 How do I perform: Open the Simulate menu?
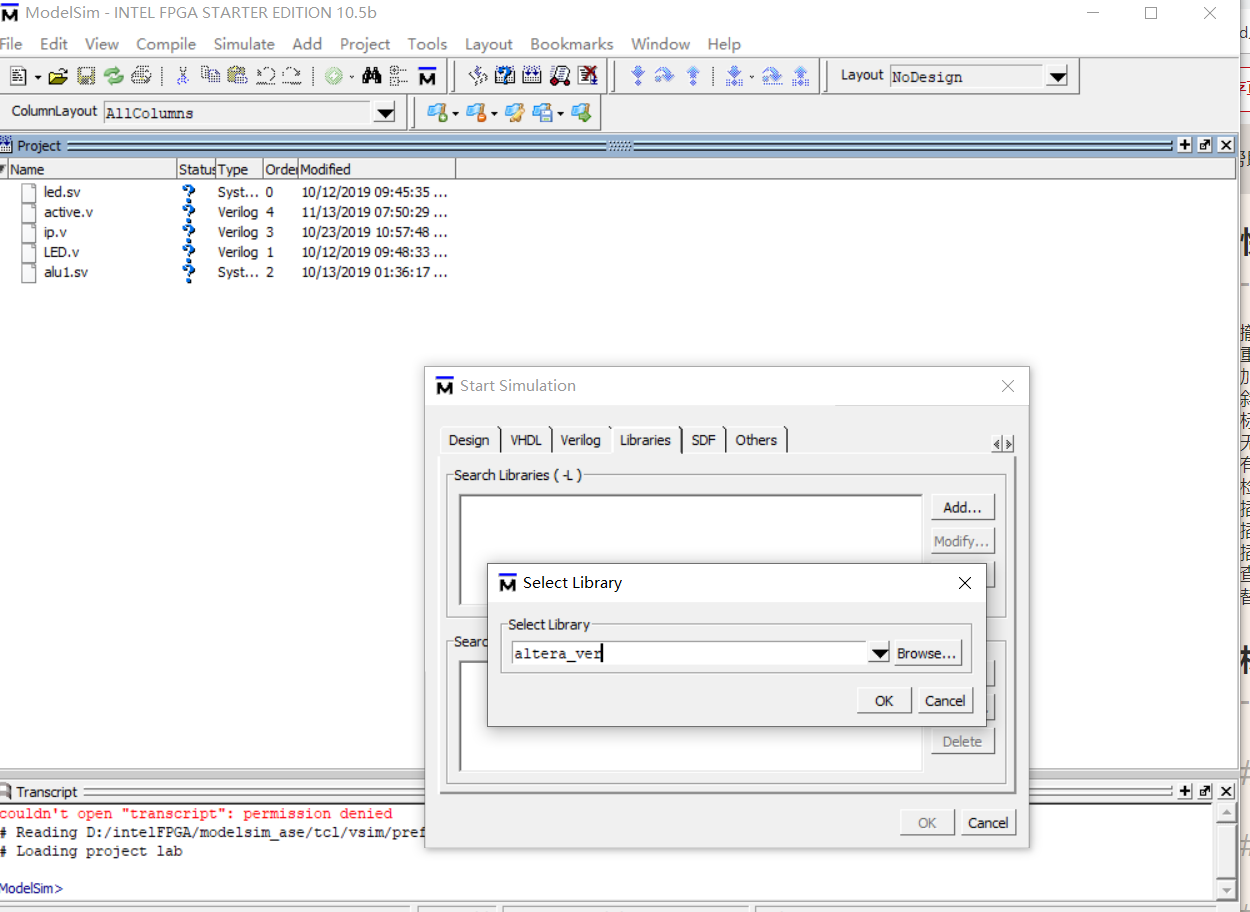coord(244,44)
